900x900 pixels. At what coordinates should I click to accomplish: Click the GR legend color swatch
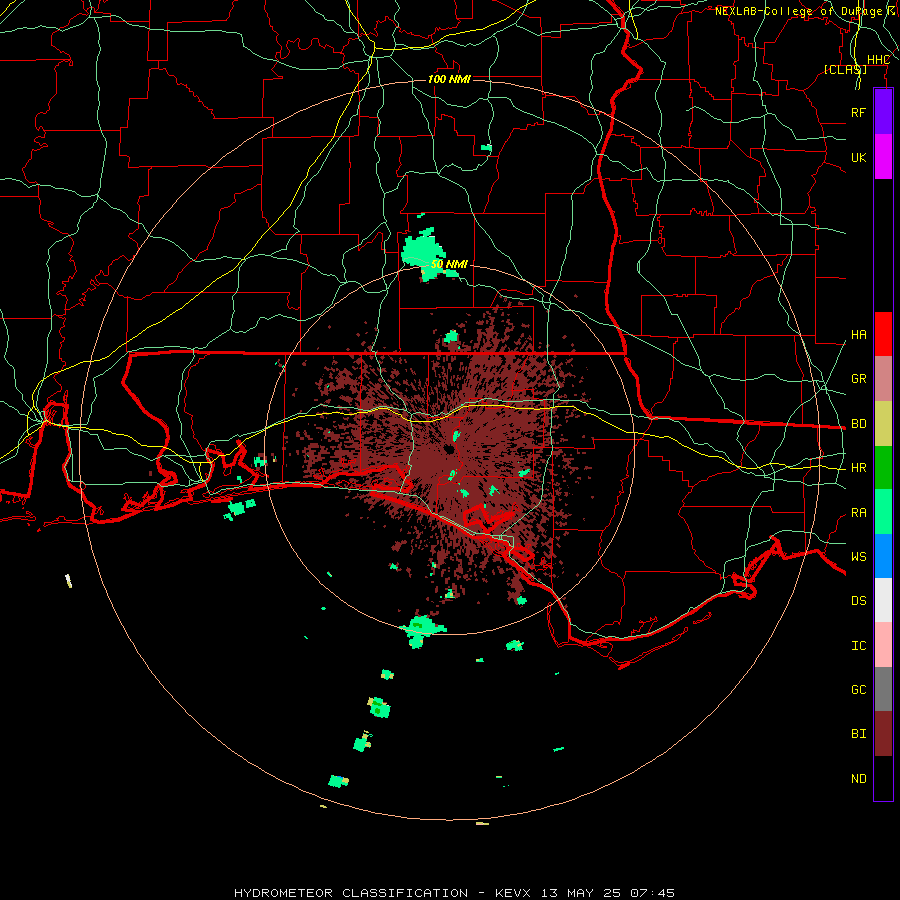point(883,379)
